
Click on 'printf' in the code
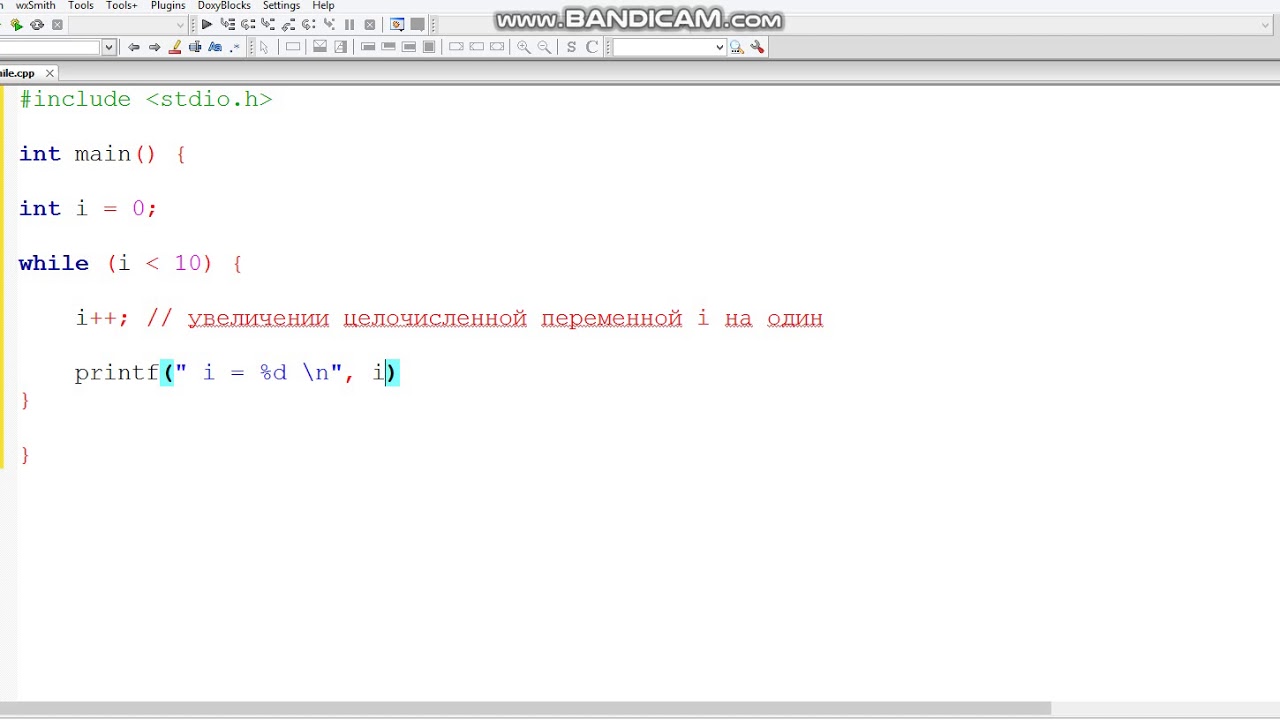[x=117, y=372]
